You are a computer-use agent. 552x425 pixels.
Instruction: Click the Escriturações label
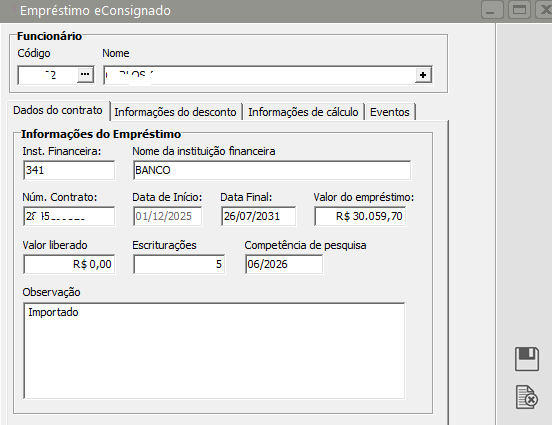pyautogui.click(x=164, y=245)
